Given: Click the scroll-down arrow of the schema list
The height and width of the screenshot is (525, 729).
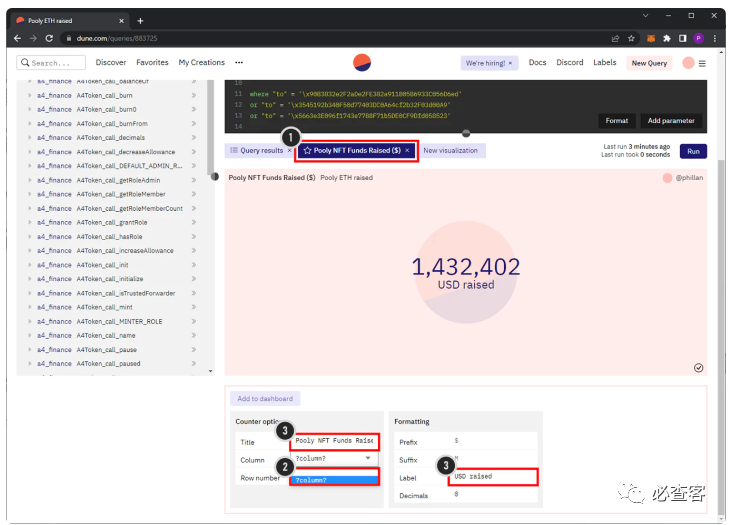Looking at the screenshot, I should (x=211, y=371).
